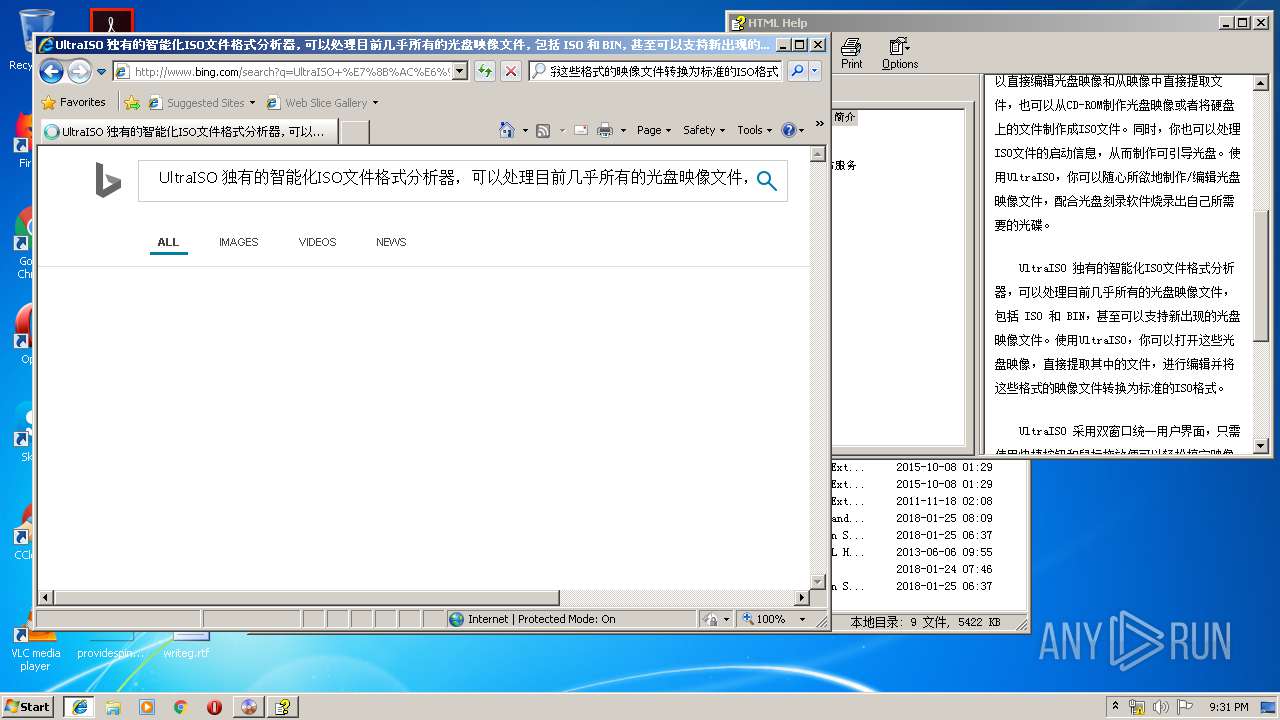Click IE horizontal scrollbar right arrow
The image size is (1280, 720).
[801, 598]
